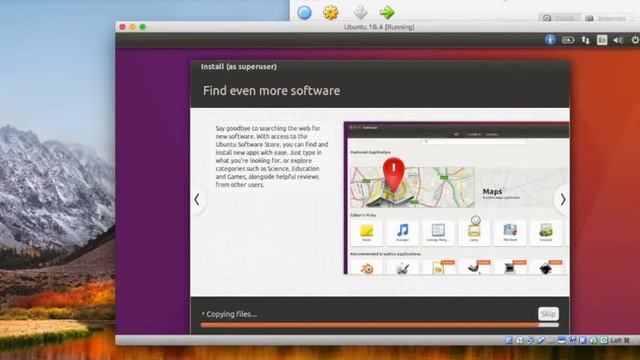
Task: Click the blue display monitor icon in VM status bar
Action: point(561,340)
